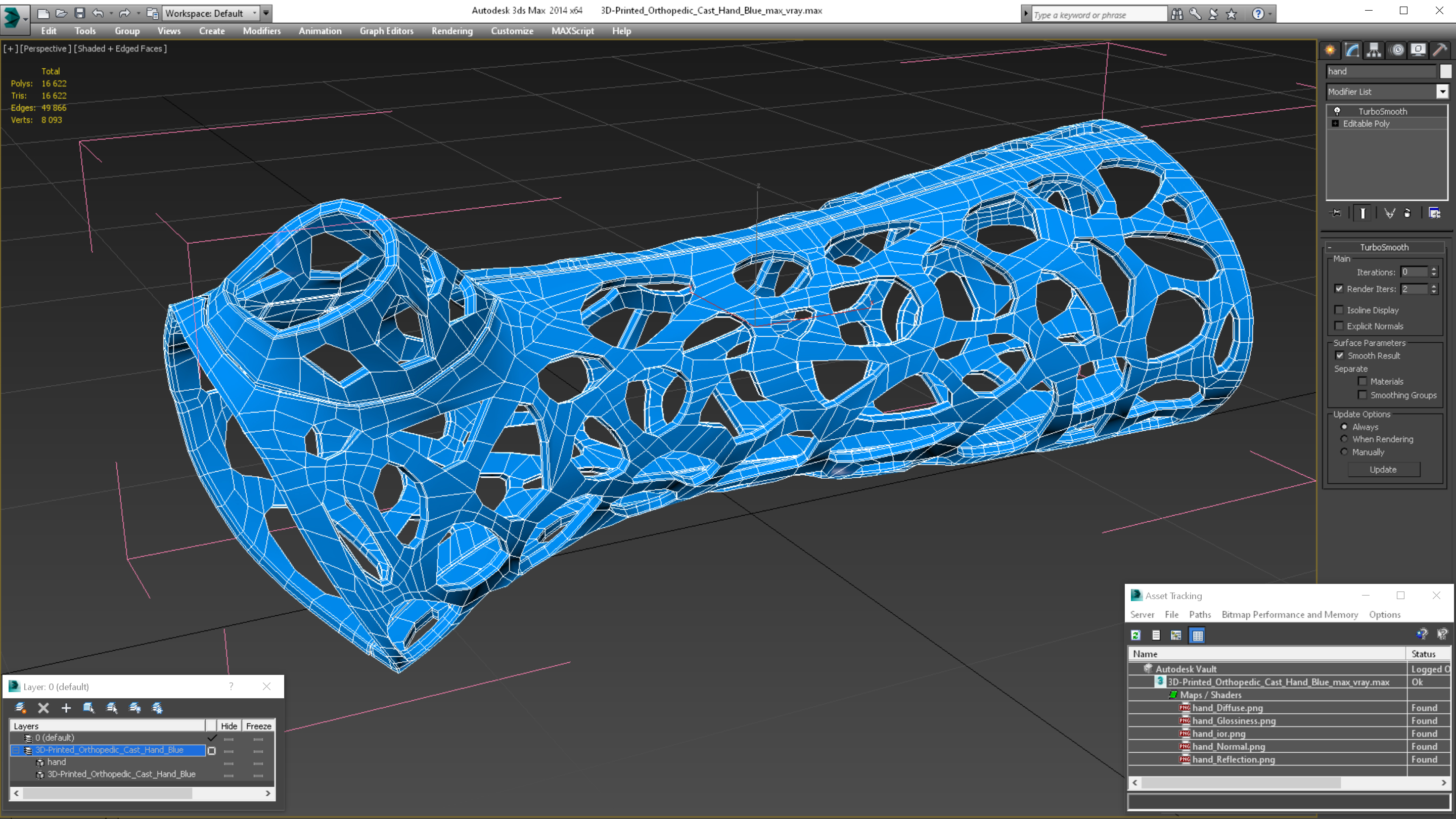Click the Hide column header in the Layer dialog
Viewport: 1456px width, 819px height.
pos(229,726)
